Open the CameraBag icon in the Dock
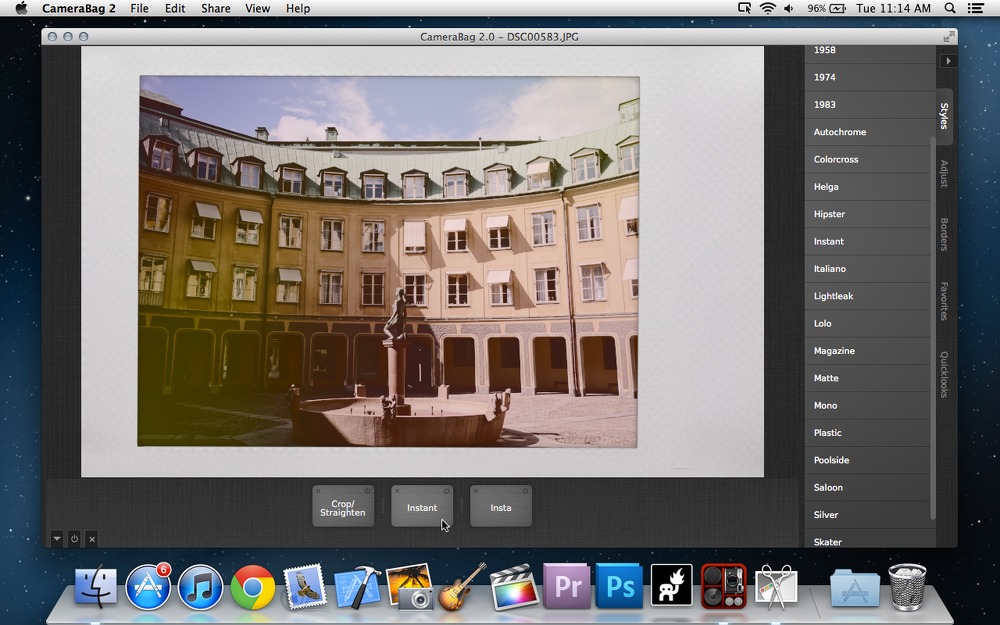The height and width of the screenshot is (625, 1000). [x=723, y=585]
